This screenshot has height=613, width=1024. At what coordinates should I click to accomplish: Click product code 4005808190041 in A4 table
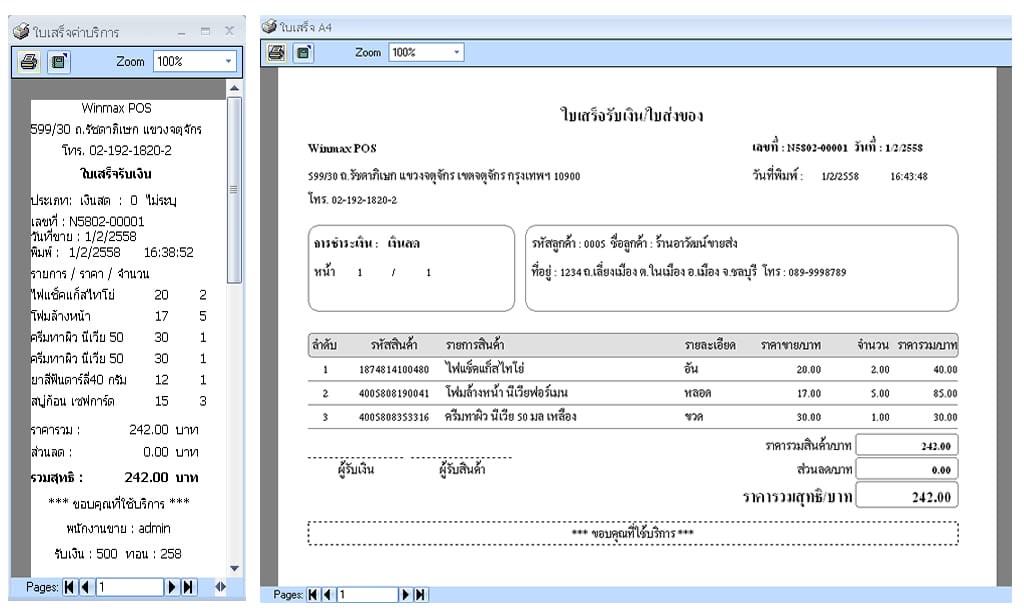pyautogui.click(x=394, y=394)
